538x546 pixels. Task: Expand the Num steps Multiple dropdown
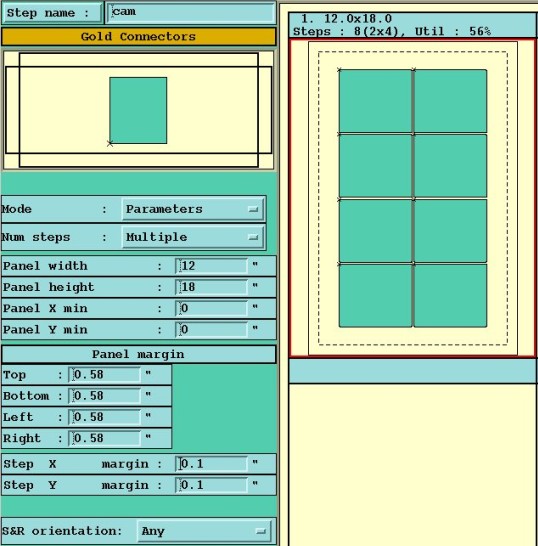(193, 237)
